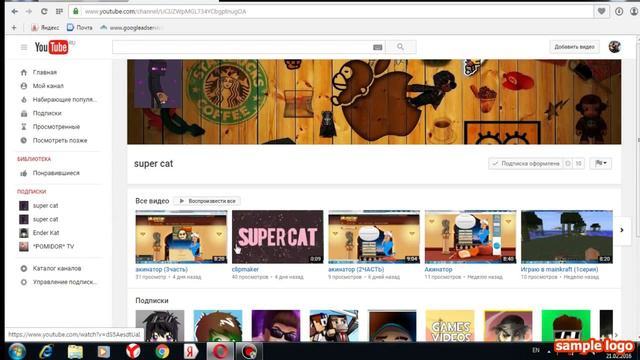Click the ПОДПИСКИ section heading in sidebar
The height and width of the screenshot is (360, 640).
point(31,191)
